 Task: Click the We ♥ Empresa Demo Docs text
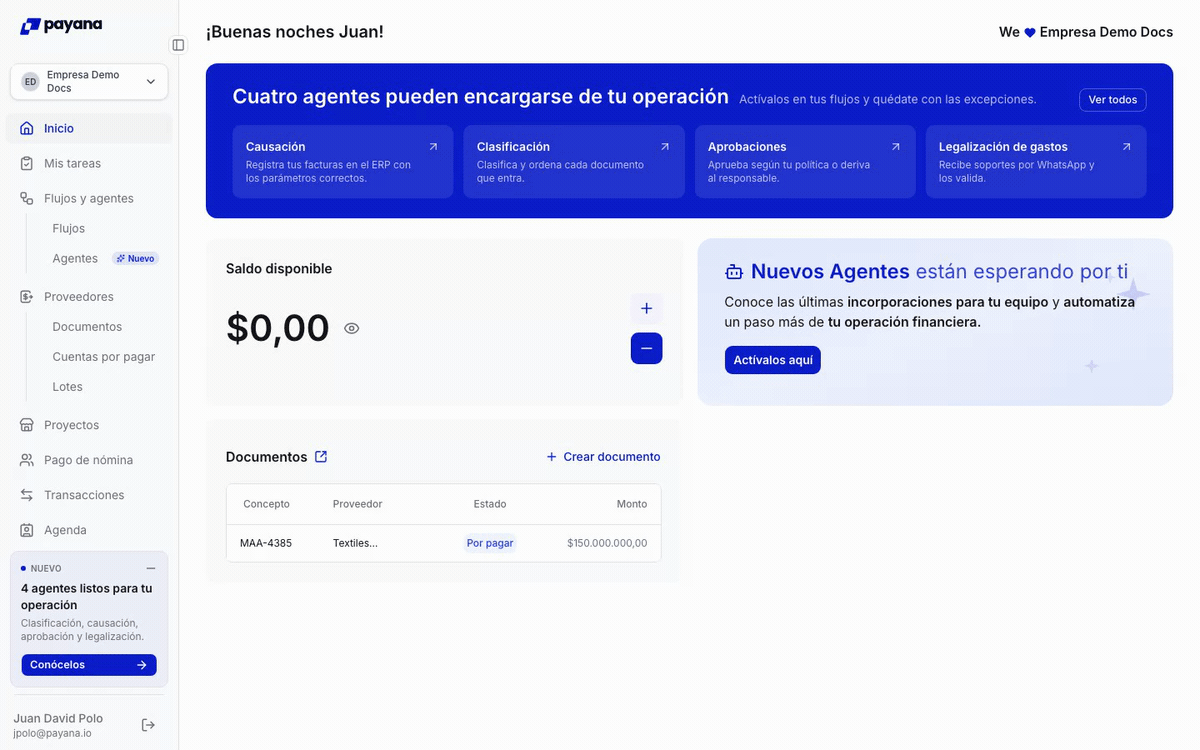(x=1086, y=32)
